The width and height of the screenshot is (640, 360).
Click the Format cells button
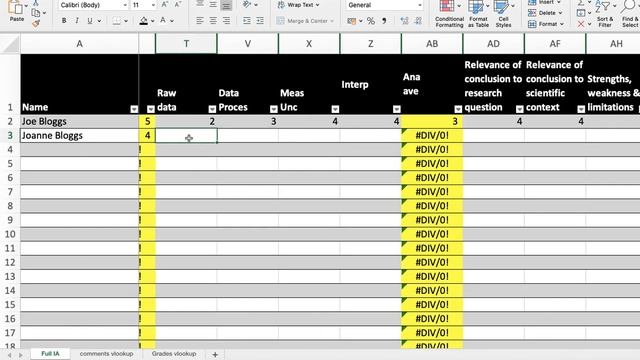pyautogui.click(x=545, y=24)
